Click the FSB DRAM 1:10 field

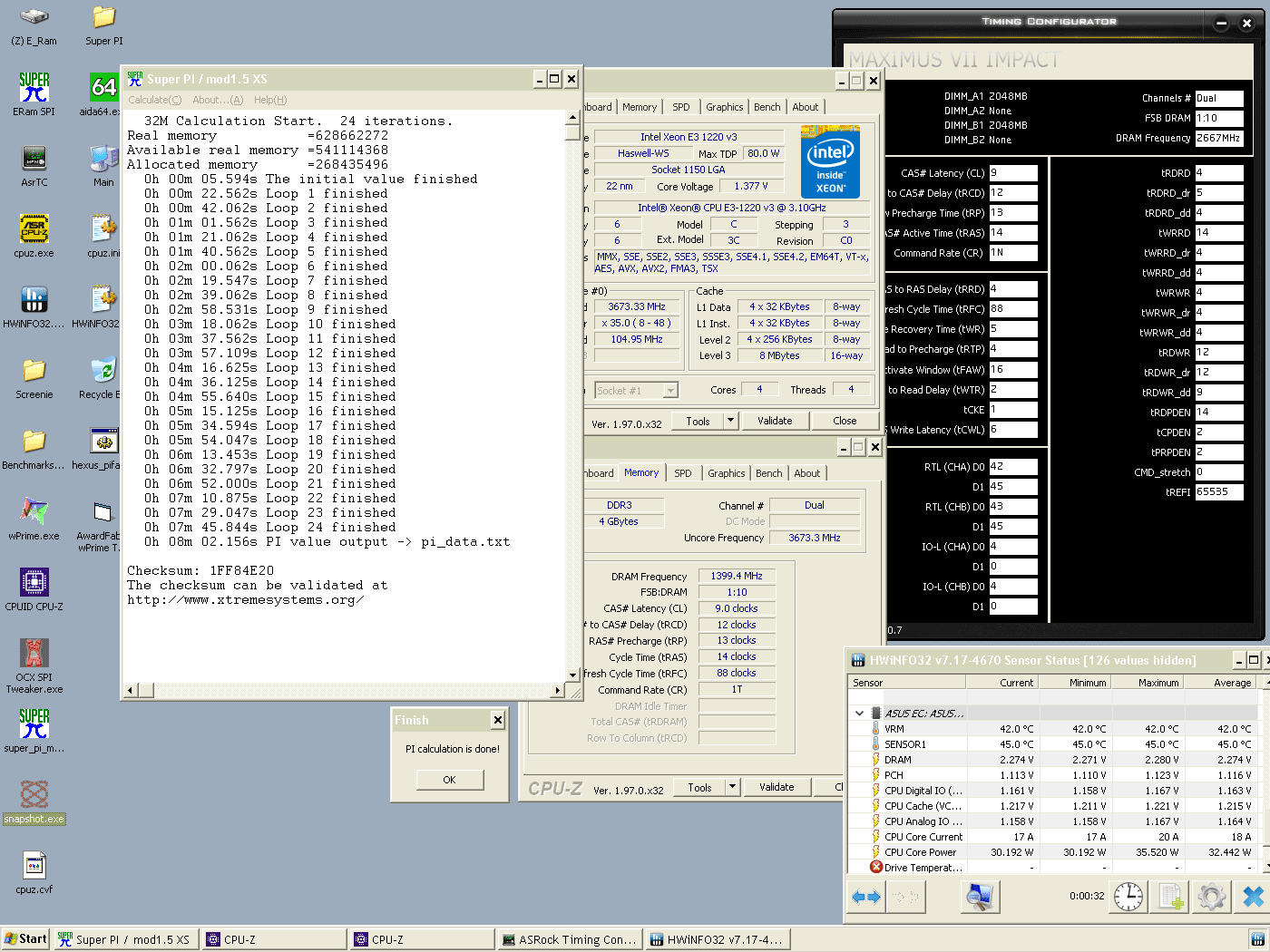(x=1219, y=119)
